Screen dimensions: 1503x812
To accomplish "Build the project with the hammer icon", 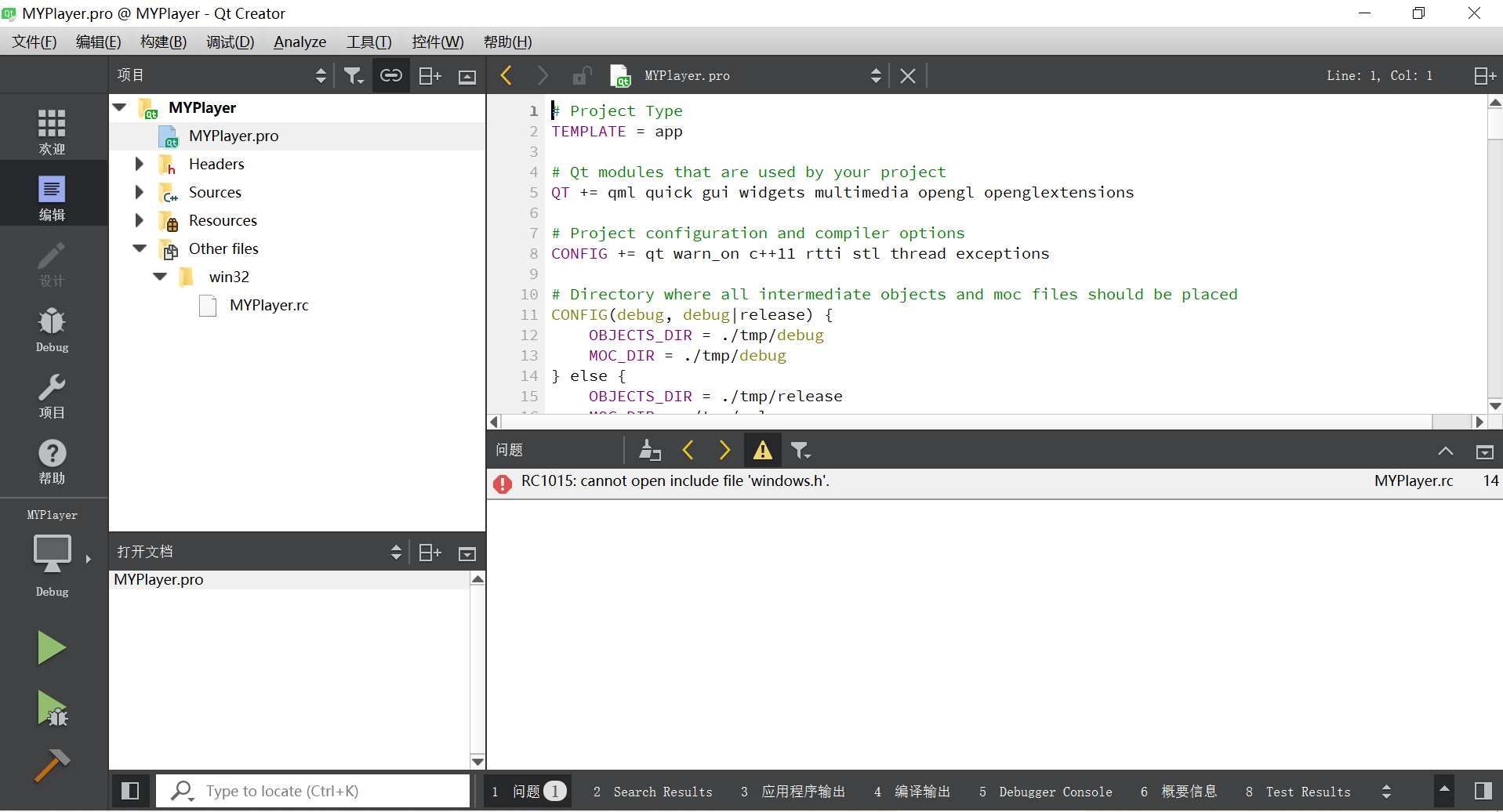I will [x=52, y=766].
